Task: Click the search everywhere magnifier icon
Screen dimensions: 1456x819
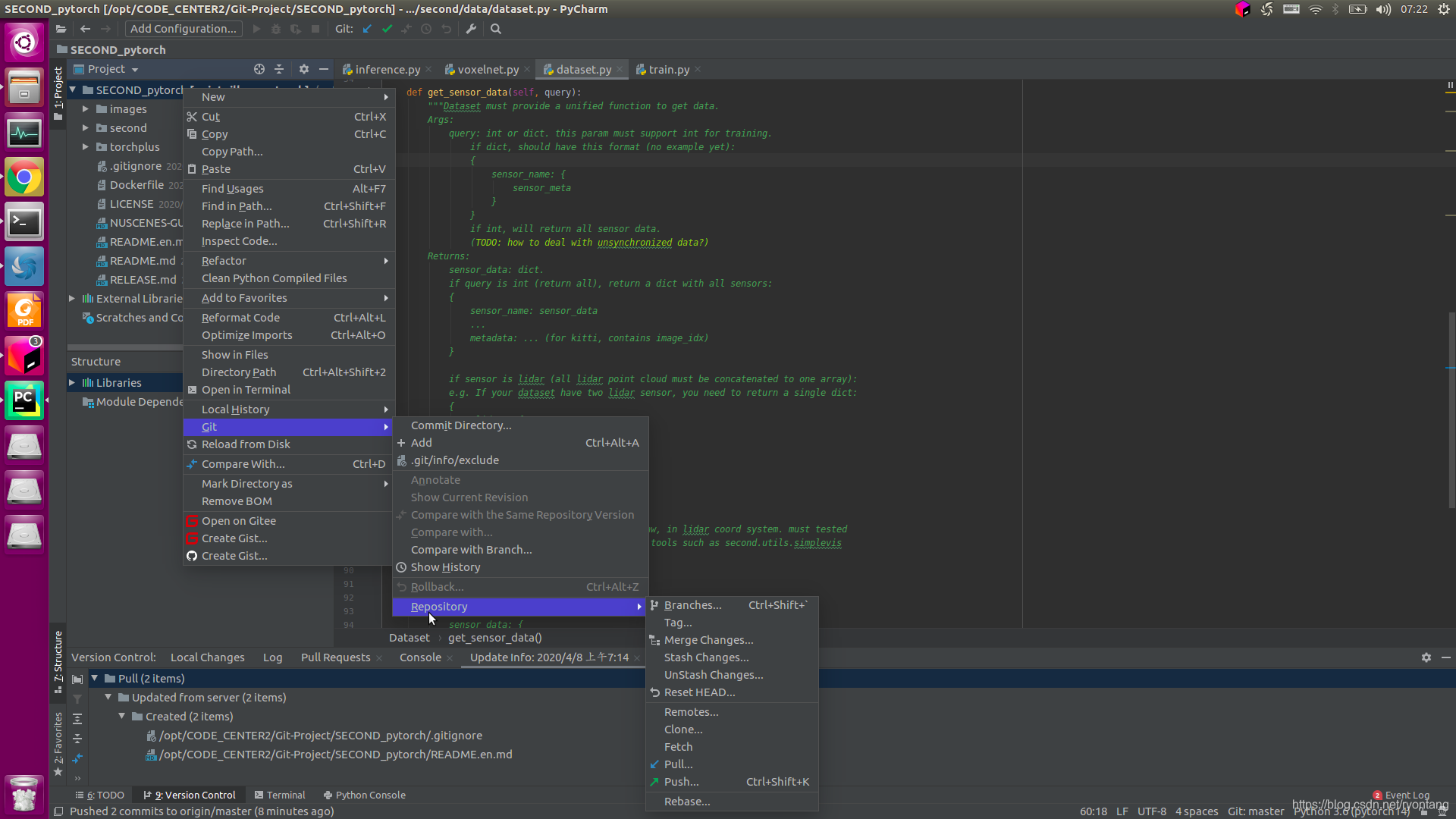Action: tap(496, 29)
